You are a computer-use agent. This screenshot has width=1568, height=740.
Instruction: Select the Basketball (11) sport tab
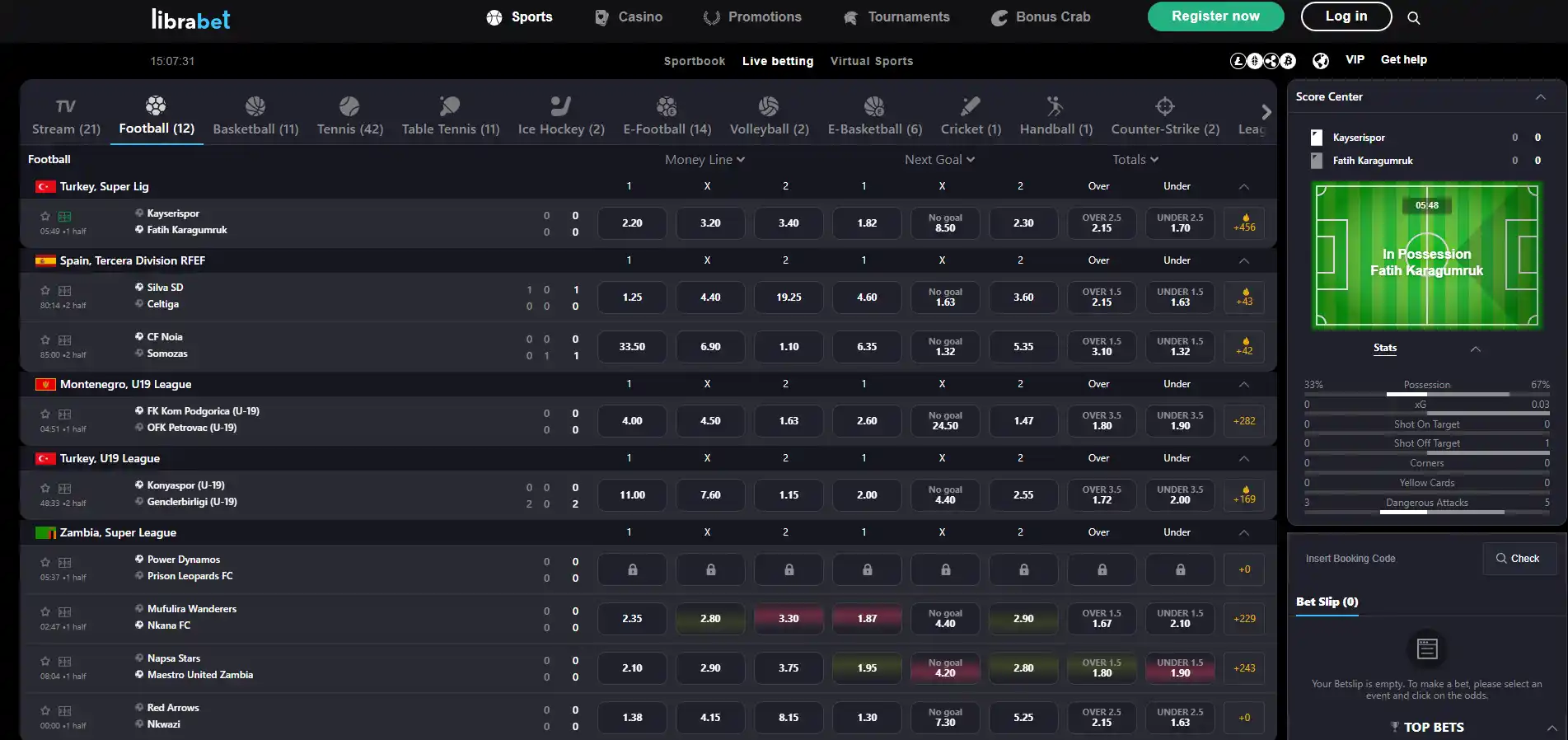(255, 116)
